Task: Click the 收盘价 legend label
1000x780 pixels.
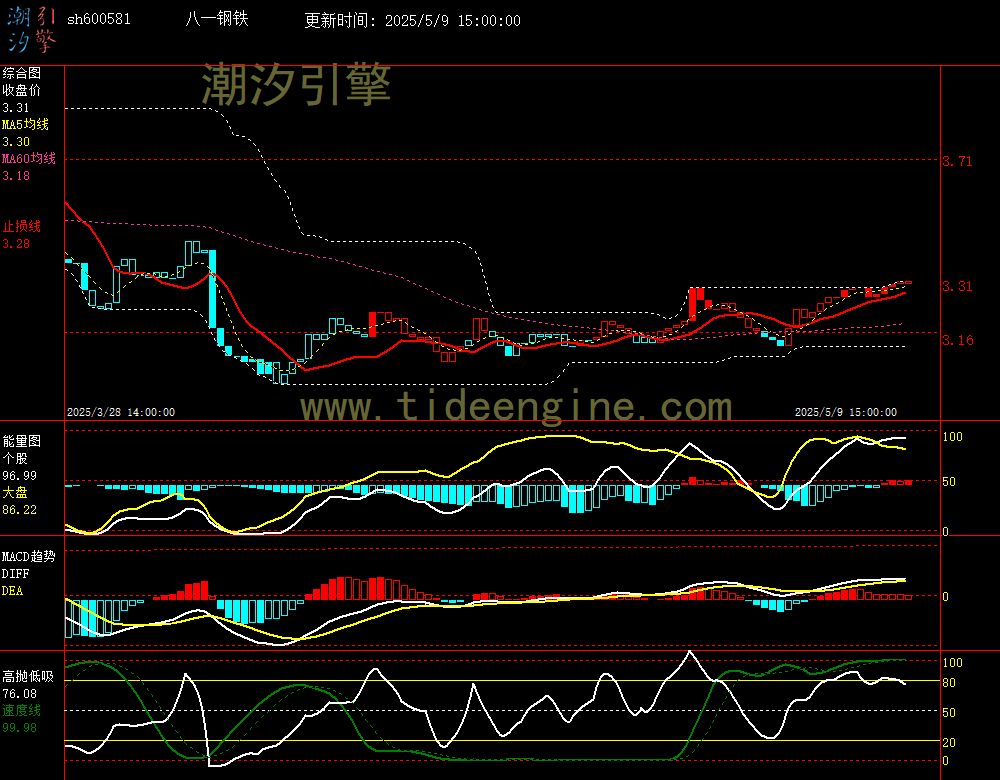Action: click(22, 91)
